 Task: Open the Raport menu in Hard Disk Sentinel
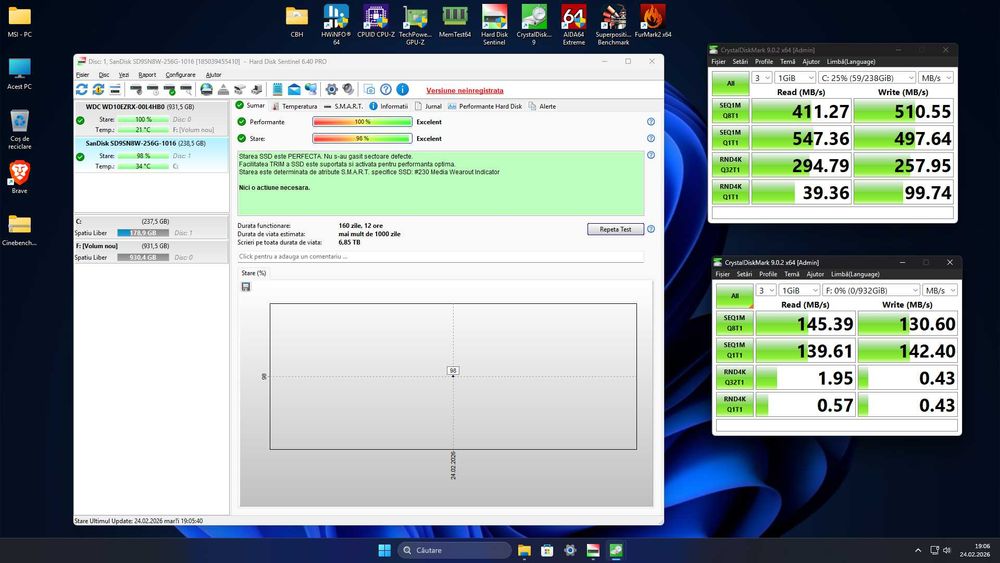pyautogui.click(x=147, y=75)
